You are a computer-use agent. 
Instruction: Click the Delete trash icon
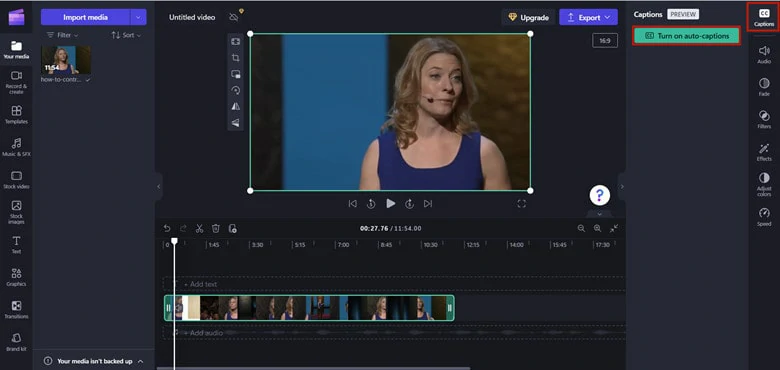[x=216, y=228]
